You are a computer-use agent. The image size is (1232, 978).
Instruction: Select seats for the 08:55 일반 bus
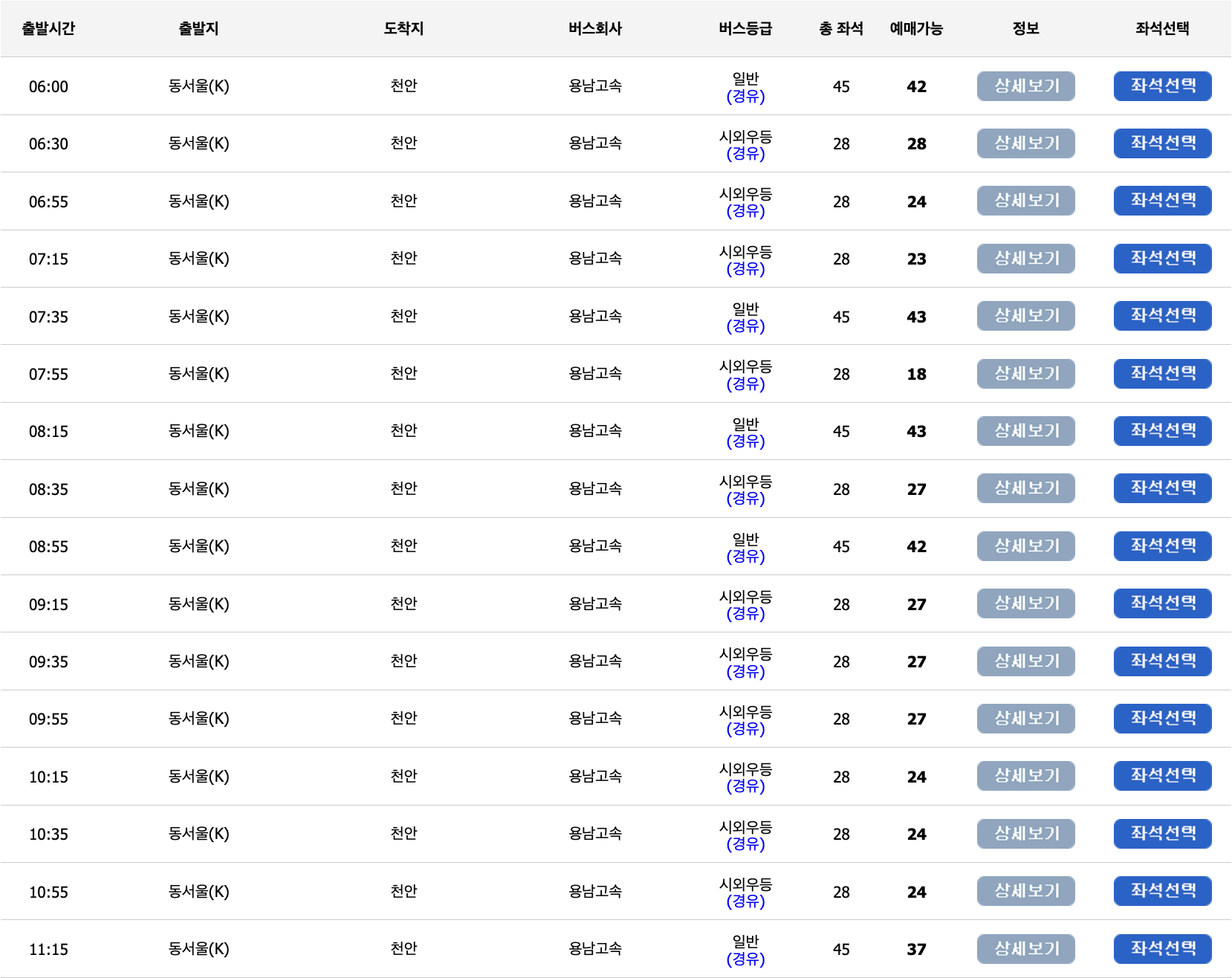[x=1161, y=546]
